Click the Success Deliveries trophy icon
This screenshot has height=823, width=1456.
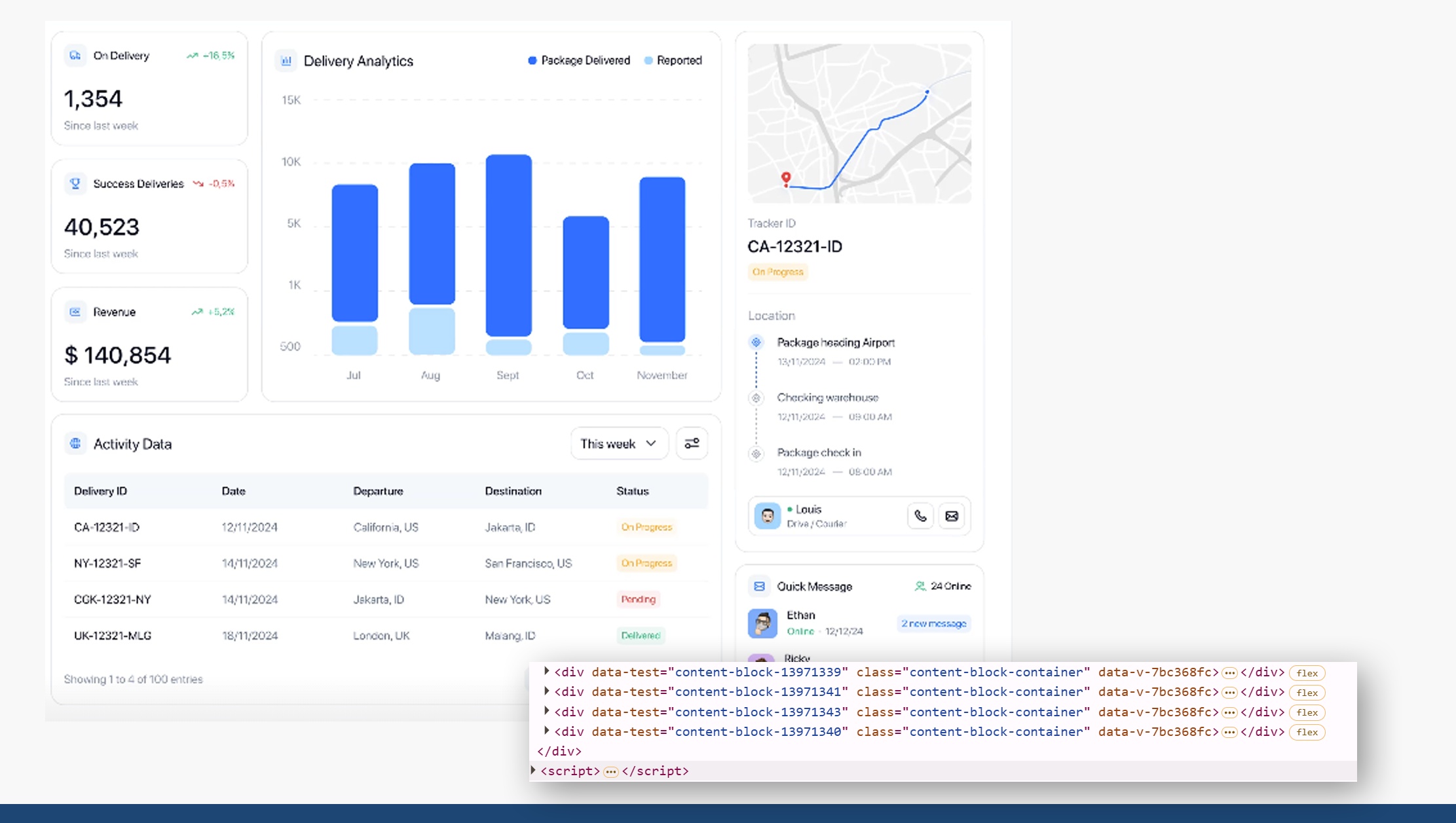tap(75, 184)
